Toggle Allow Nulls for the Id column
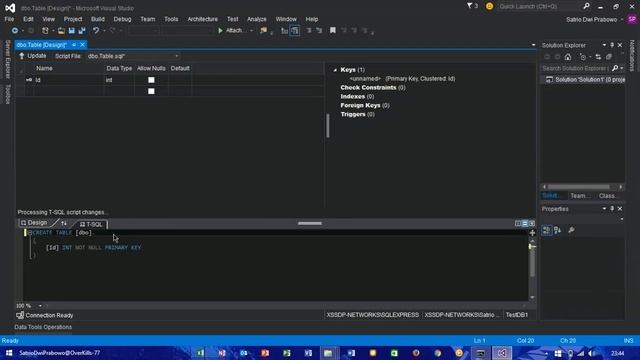 click(151, 80)
